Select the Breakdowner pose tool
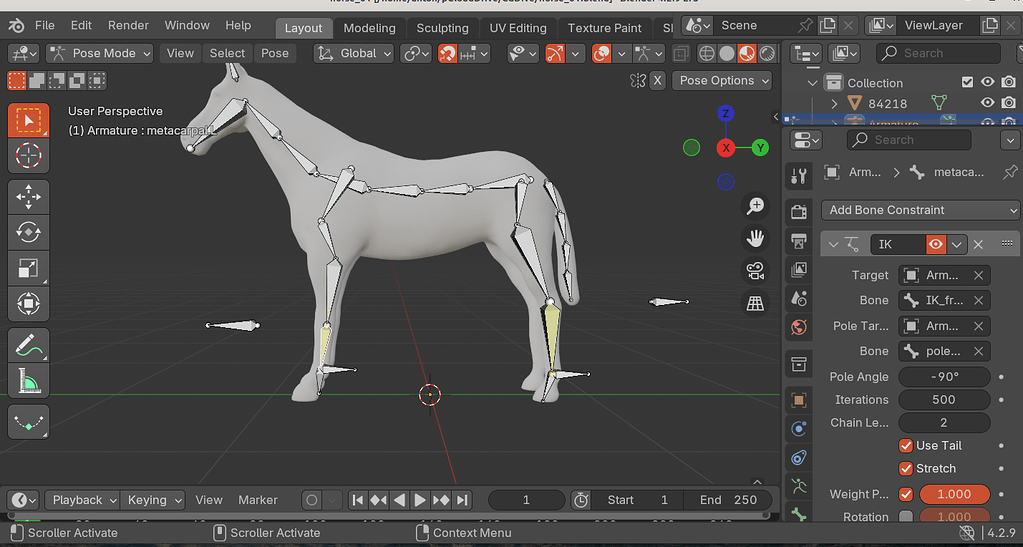This screenshot has height=547, width=1023. click(28, 422)
